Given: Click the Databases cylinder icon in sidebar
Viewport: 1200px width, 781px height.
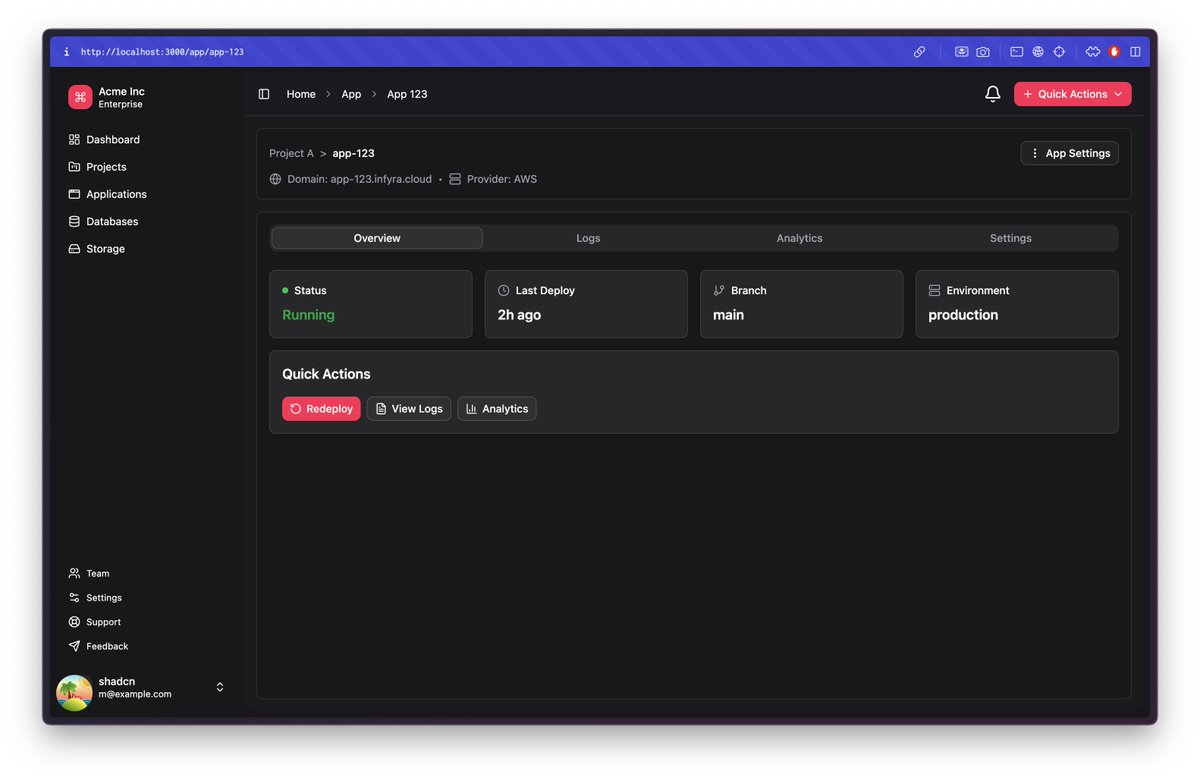Looking at the screenshot, I should pos(74,221).
